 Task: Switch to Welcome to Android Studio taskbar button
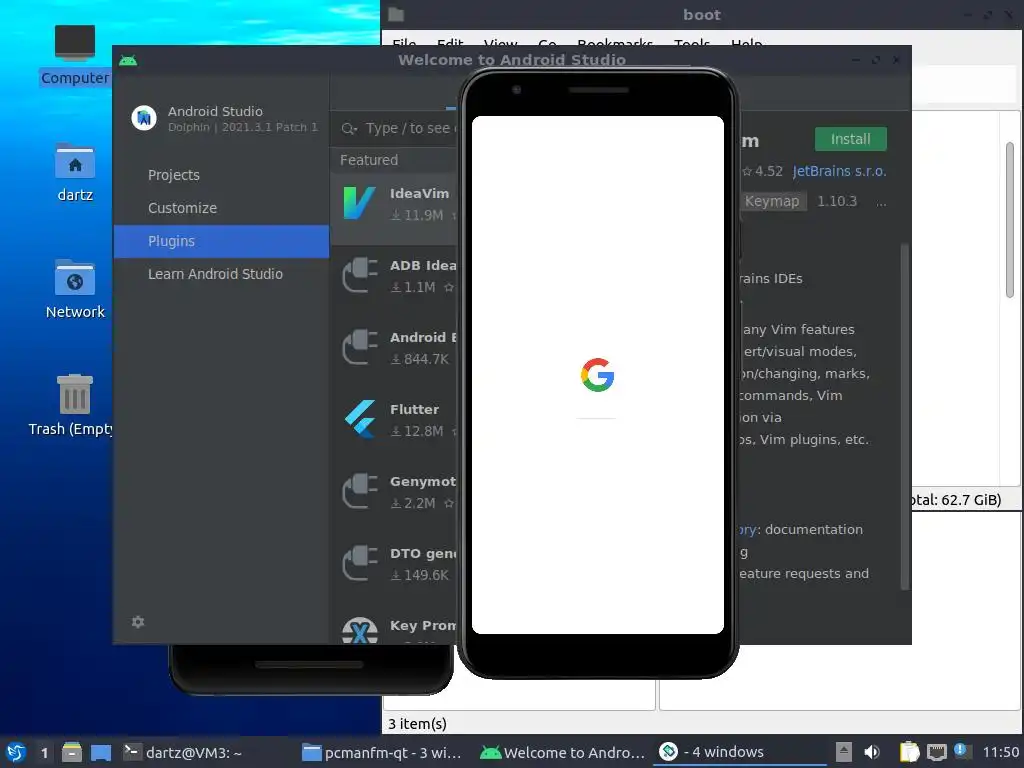click(x=563, y=752)
